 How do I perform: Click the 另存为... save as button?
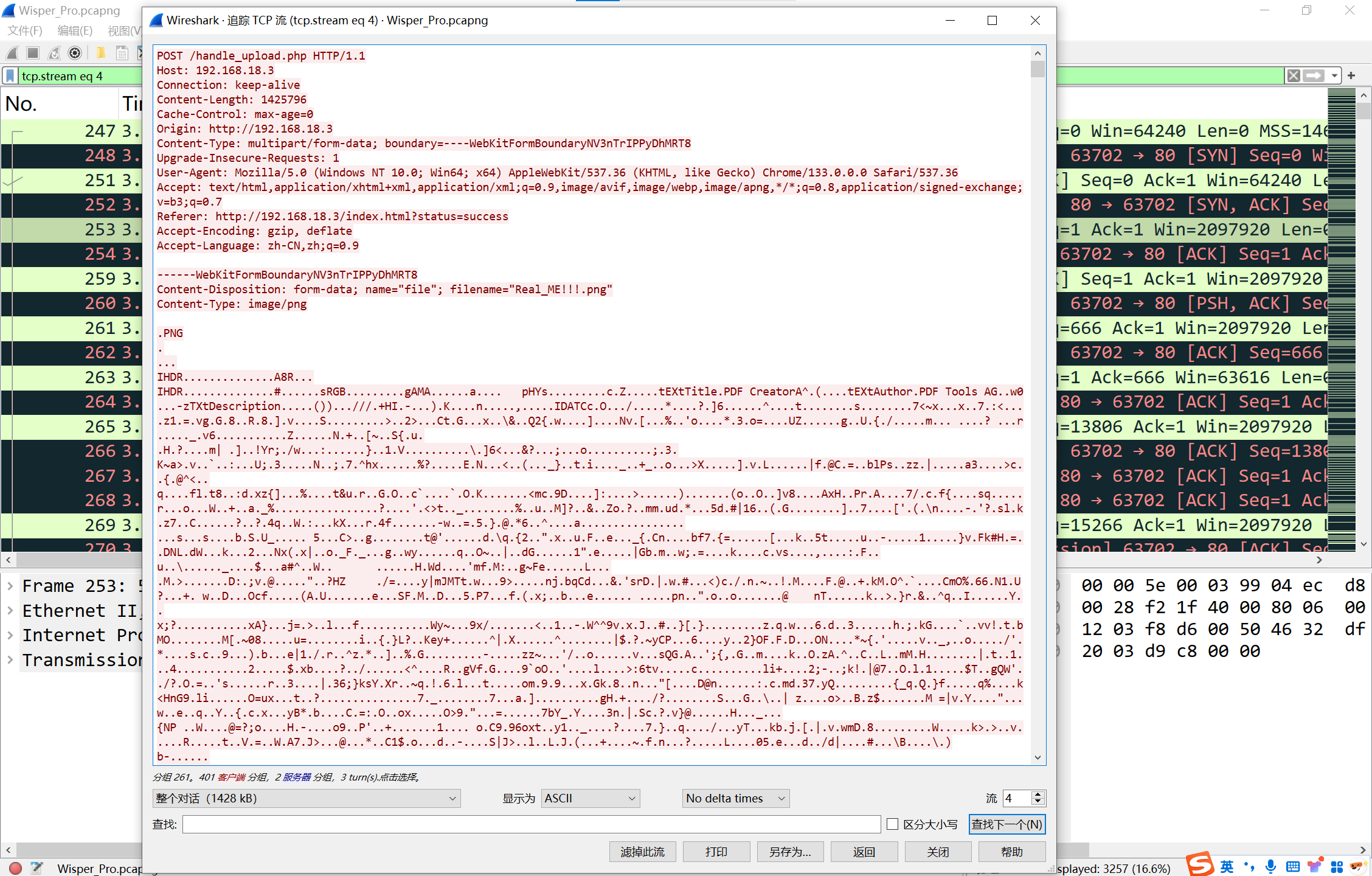[790, 852]
